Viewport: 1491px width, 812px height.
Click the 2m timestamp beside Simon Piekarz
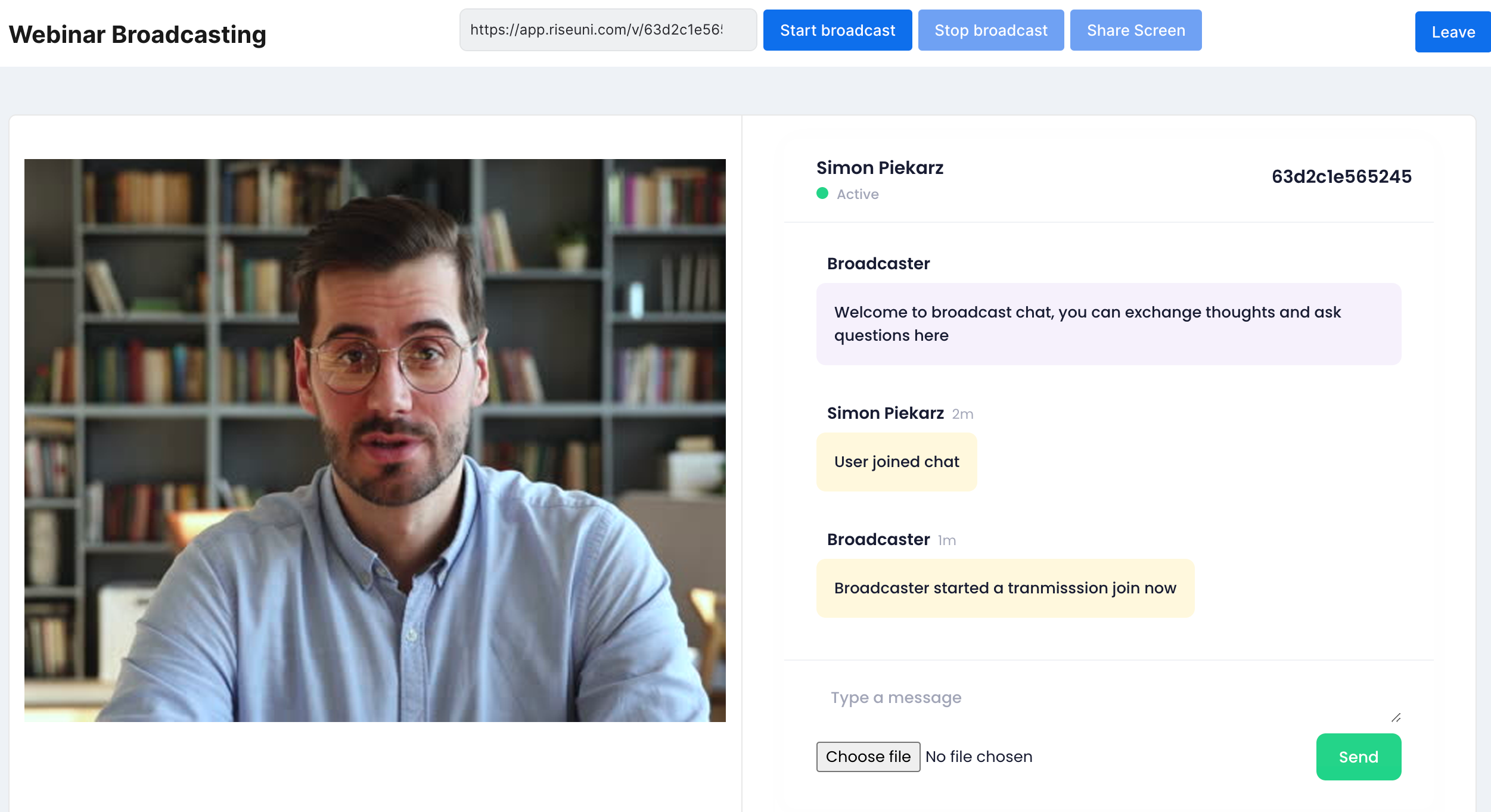coord(962,414)
